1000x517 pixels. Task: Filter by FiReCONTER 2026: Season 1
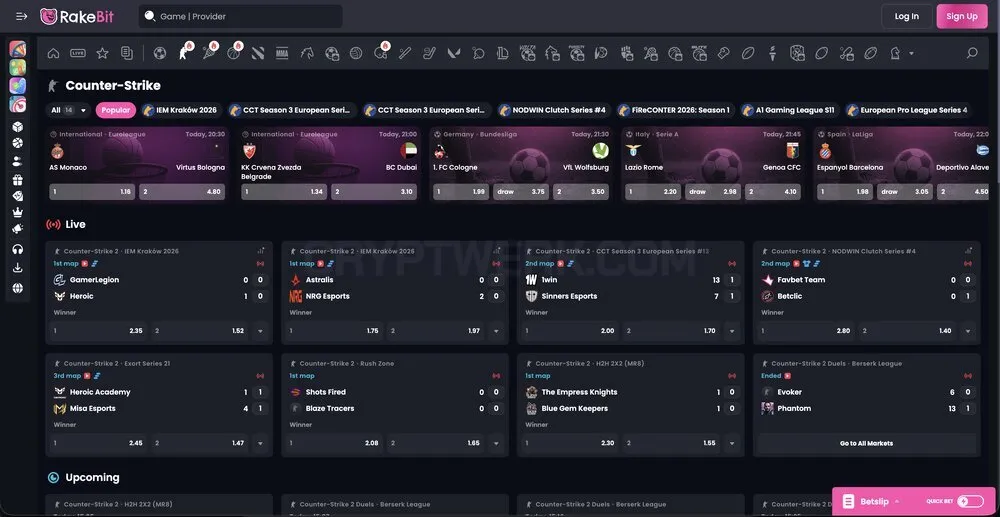tap(676, 110)
